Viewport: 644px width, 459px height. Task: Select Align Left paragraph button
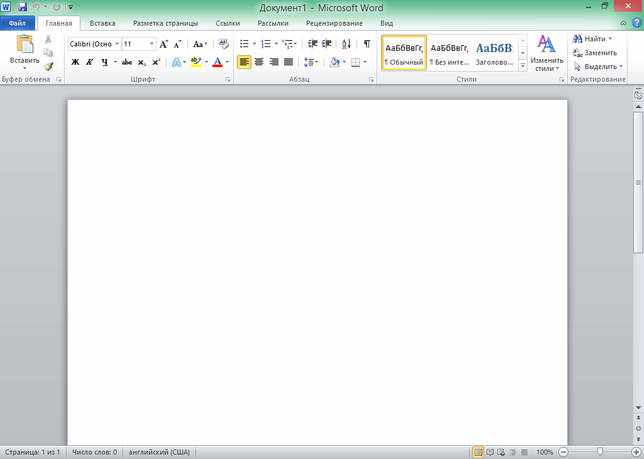[244, 62]
